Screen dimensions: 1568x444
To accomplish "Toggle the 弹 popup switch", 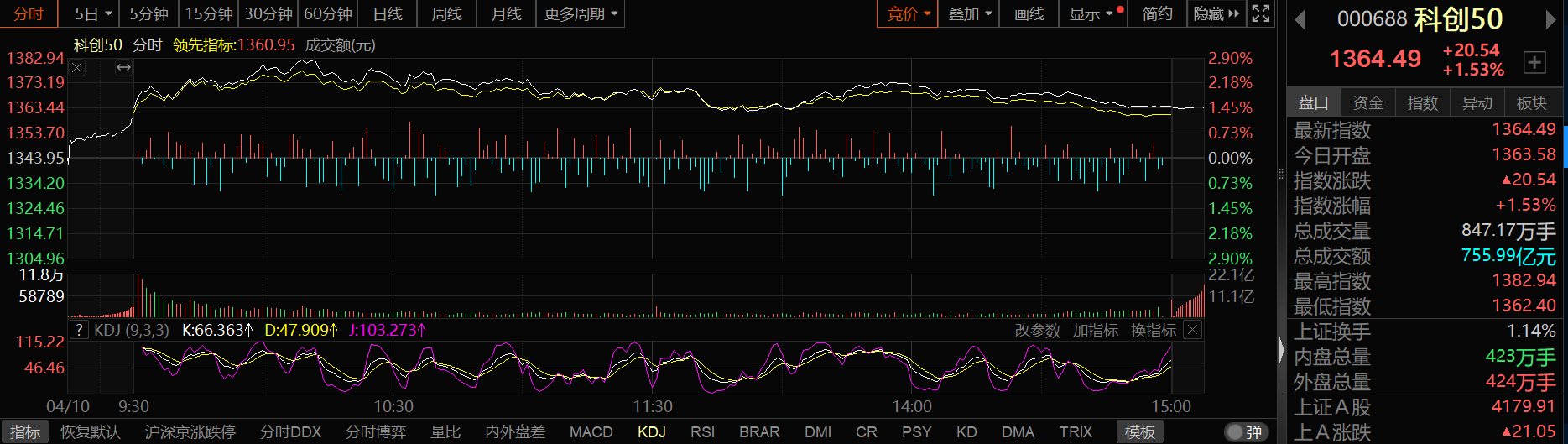I will pos(1243,432).
